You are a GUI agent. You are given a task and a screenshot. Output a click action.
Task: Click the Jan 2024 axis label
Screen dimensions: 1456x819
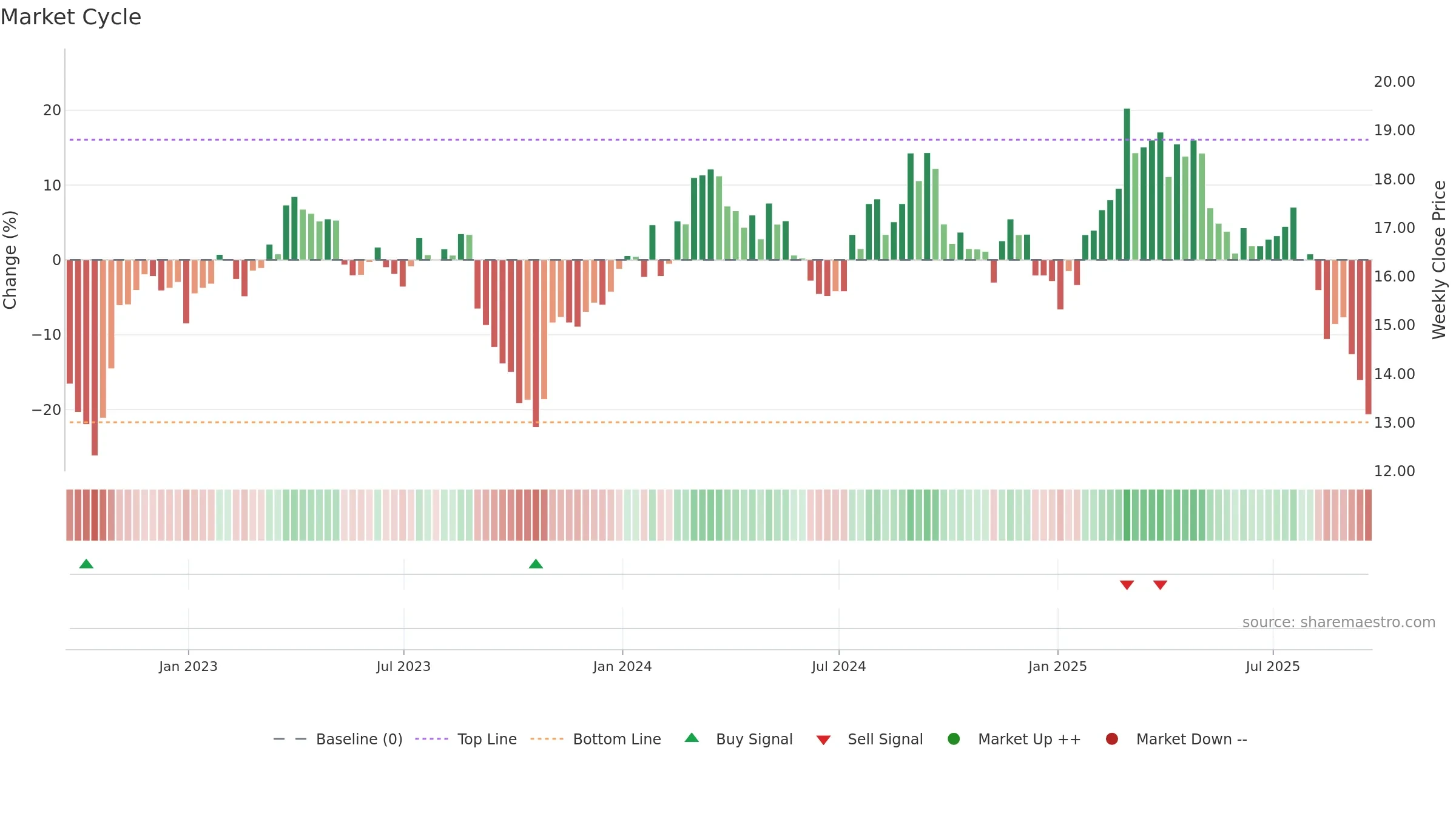(622, 667)
